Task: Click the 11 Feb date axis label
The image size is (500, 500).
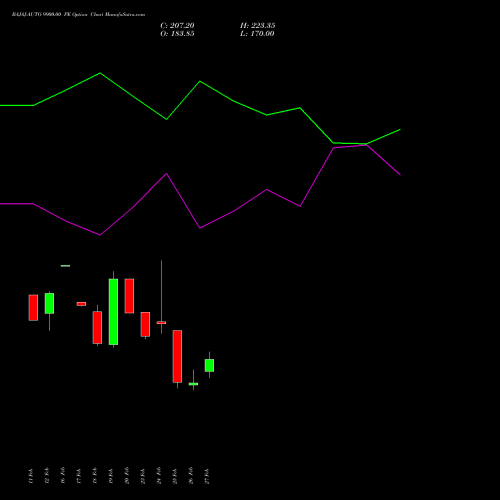Action: [31, 476]
